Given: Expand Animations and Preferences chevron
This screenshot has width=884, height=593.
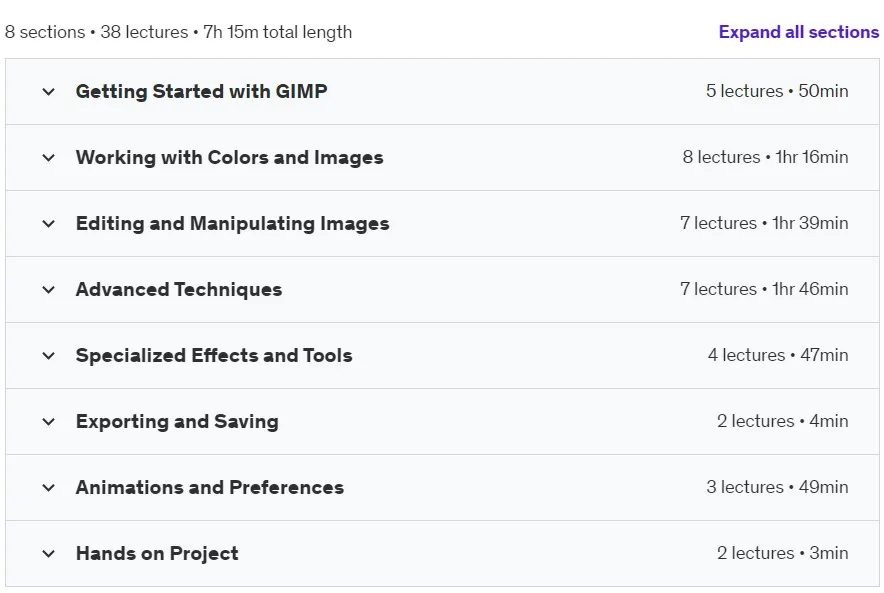Looking at the screenshot, I should click(48, 487).
